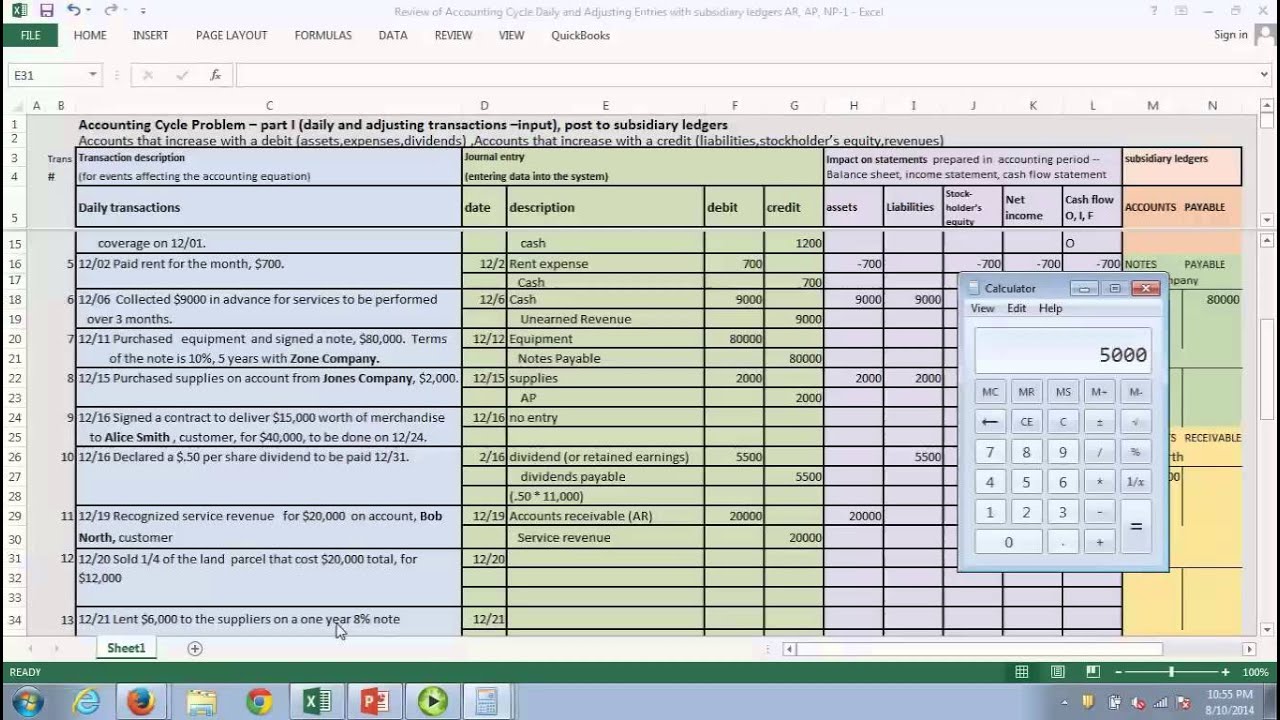Click inside the formula bar input
Viewport: 1280px width, 720px height.
pos(746,75)
